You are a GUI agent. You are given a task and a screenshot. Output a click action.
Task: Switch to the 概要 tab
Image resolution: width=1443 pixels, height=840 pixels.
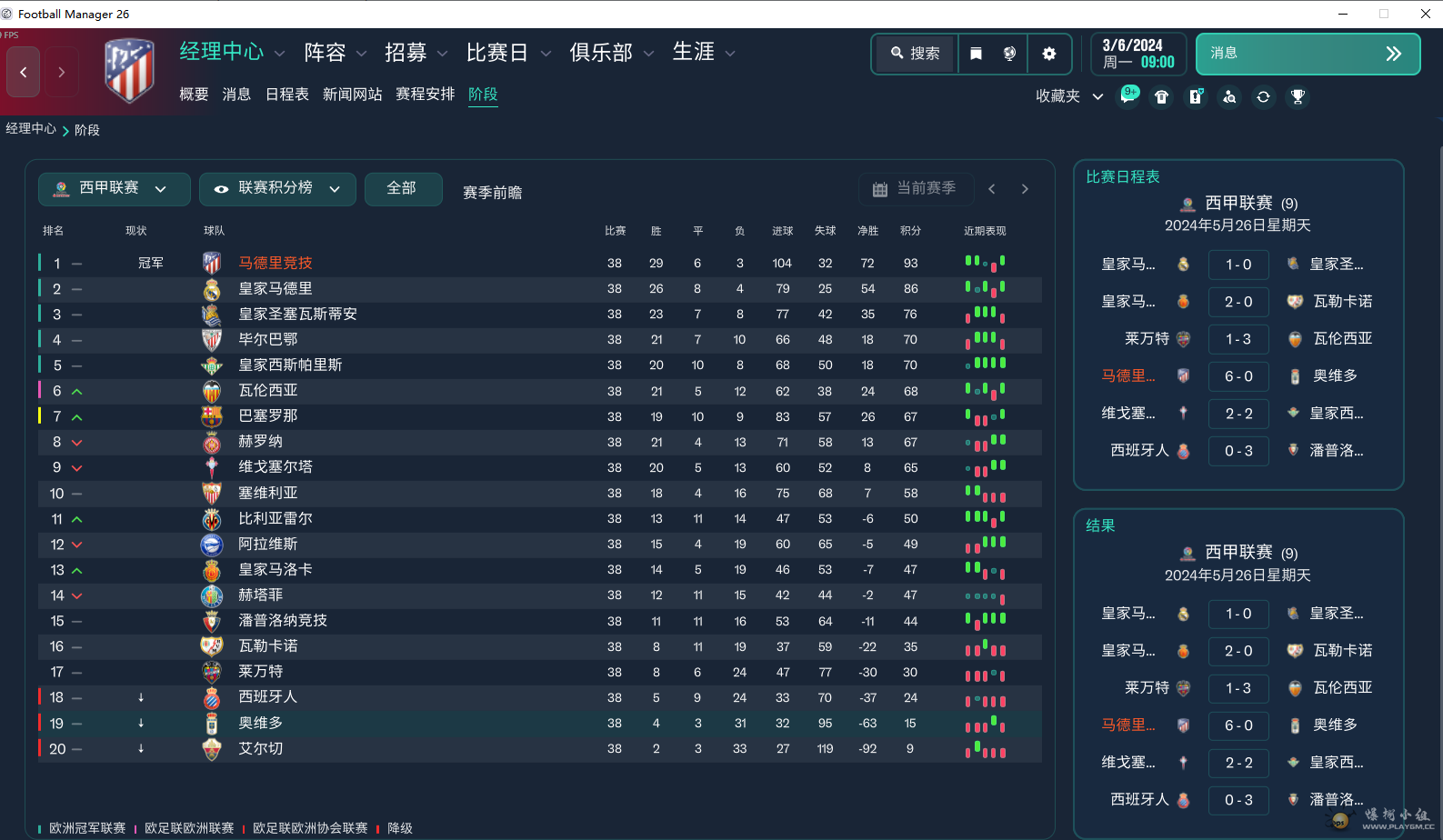tap(194, 95)
